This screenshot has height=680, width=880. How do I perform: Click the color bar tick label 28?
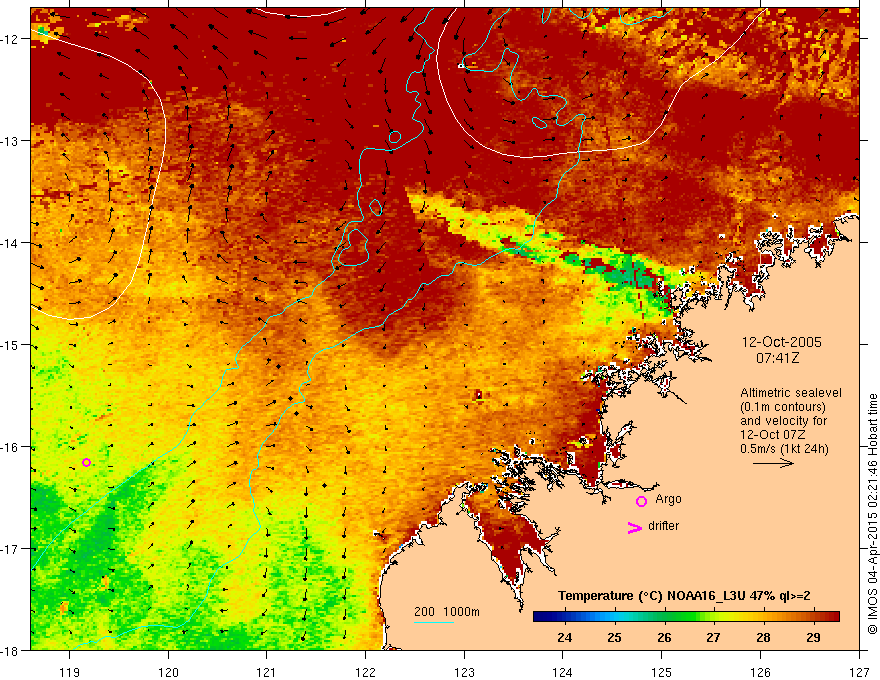(763, 638)
